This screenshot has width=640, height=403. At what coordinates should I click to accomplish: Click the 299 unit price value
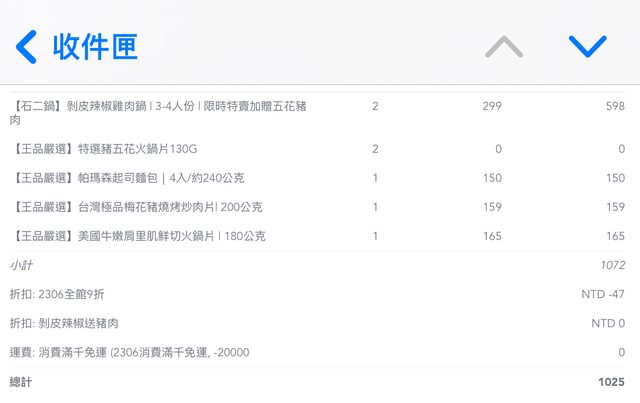pyautogui.click(x=491, y=105)
